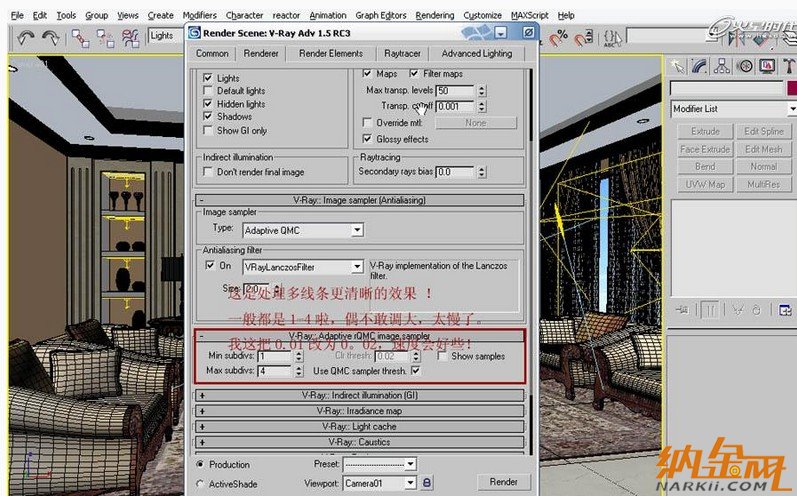Open the Hierarchy command panel tab
This screenshot has width=797, height=496.
point(723,67)
